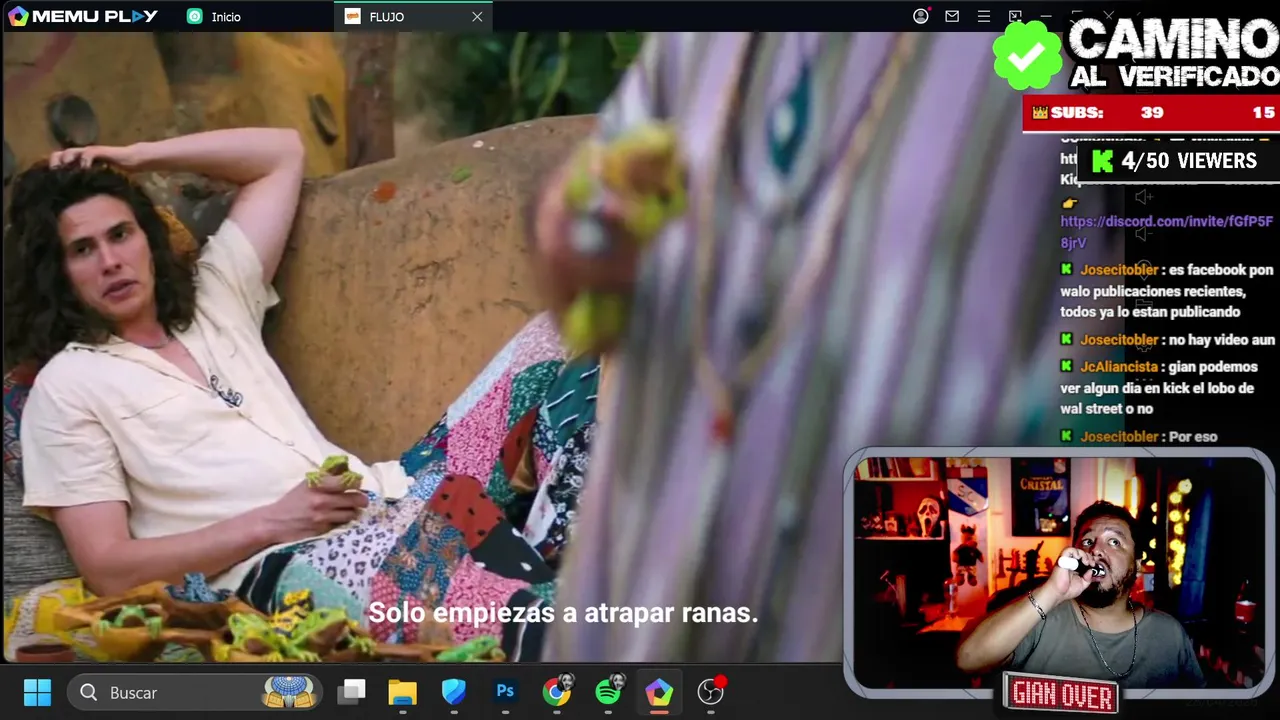Click the search highlight image in Buscar
Screen dimensions: 1280x720
click(290, 692)
